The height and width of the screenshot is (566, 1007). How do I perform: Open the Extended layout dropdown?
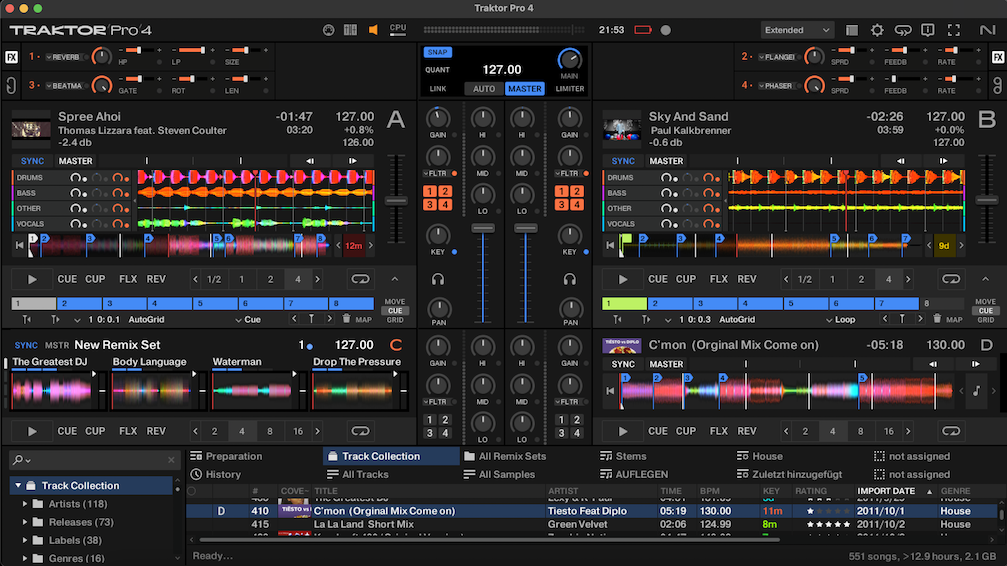coord(797,30)
